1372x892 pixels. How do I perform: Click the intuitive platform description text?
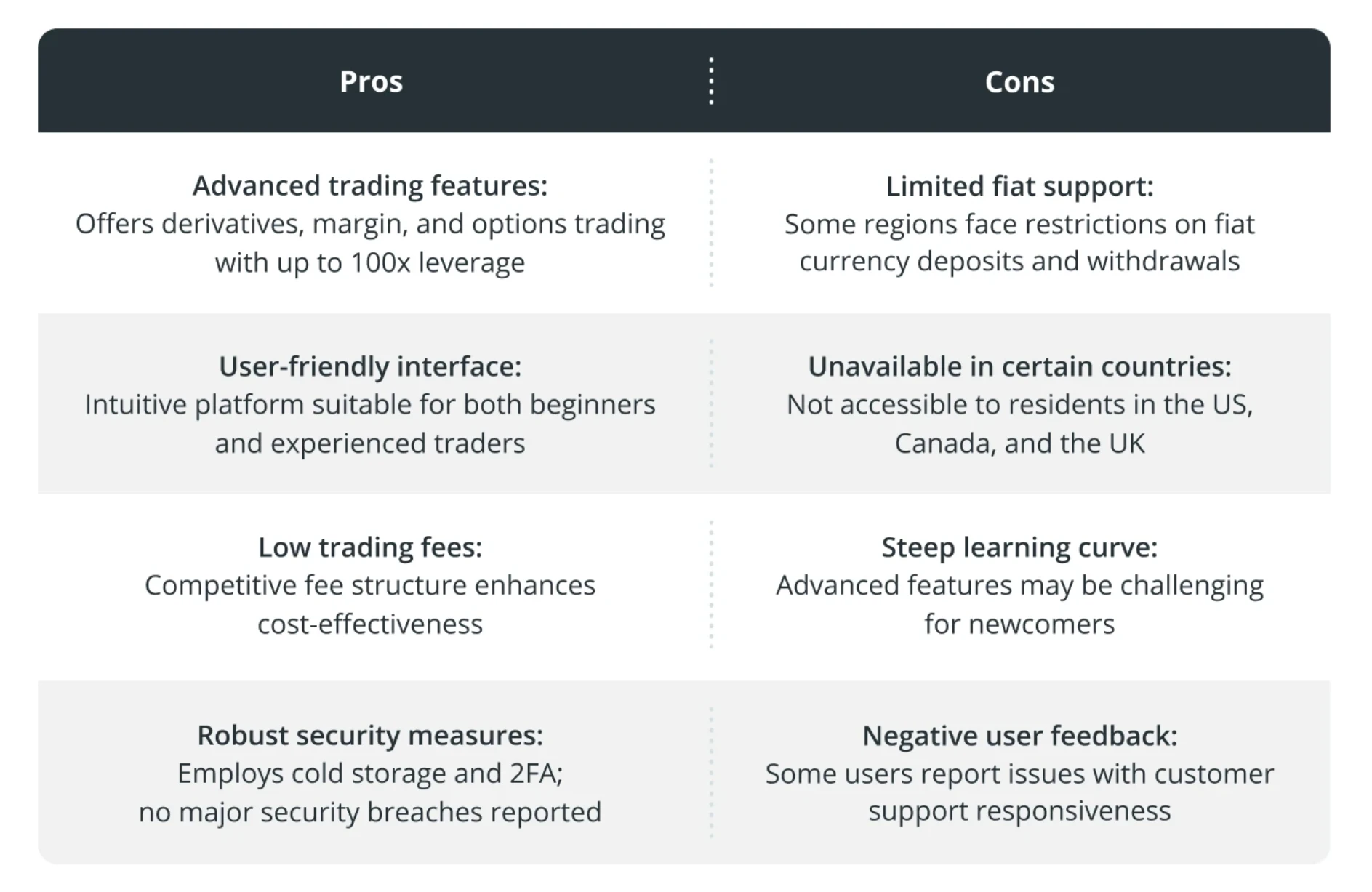pos(370,424)
